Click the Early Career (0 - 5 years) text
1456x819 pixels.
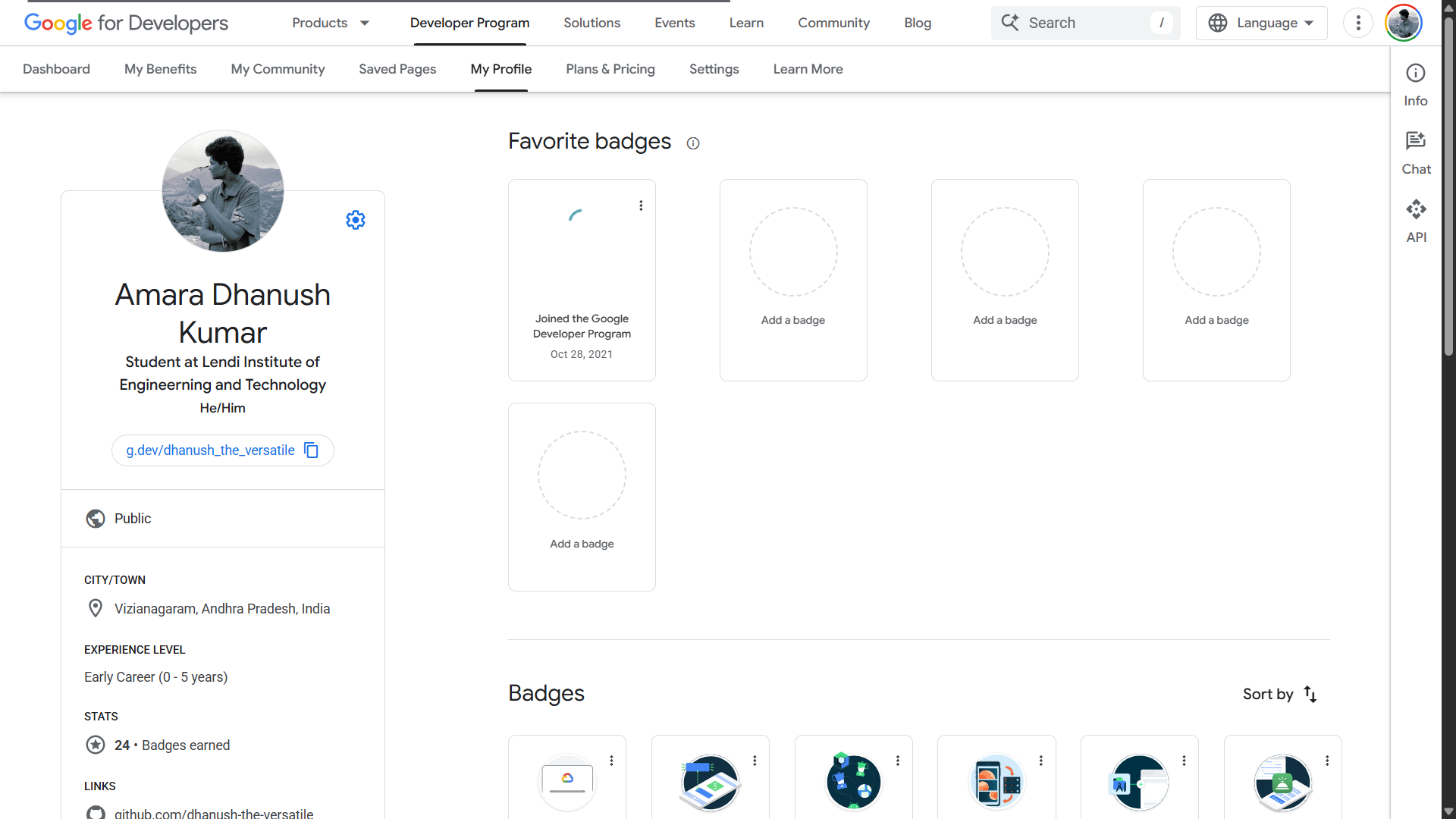156,677
